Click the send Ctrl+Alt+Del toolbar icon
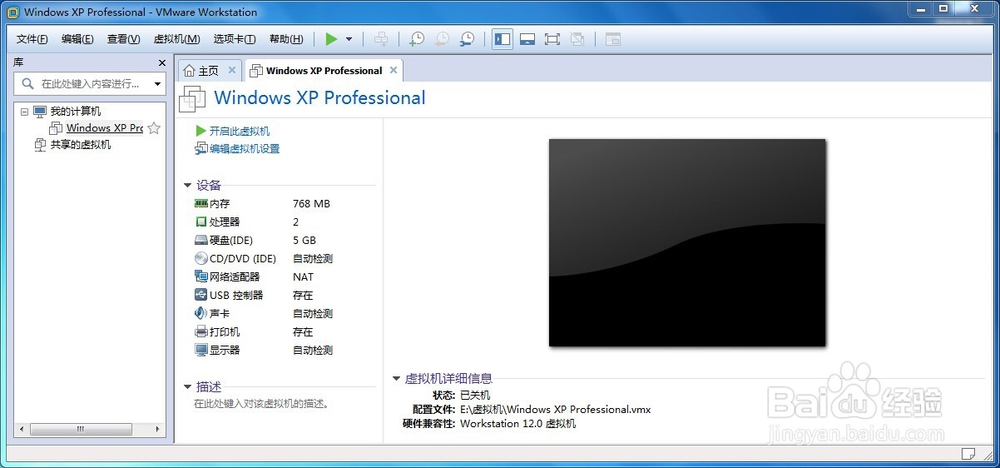This screenshot has height=468, width=1000. (x=381, y=40)
